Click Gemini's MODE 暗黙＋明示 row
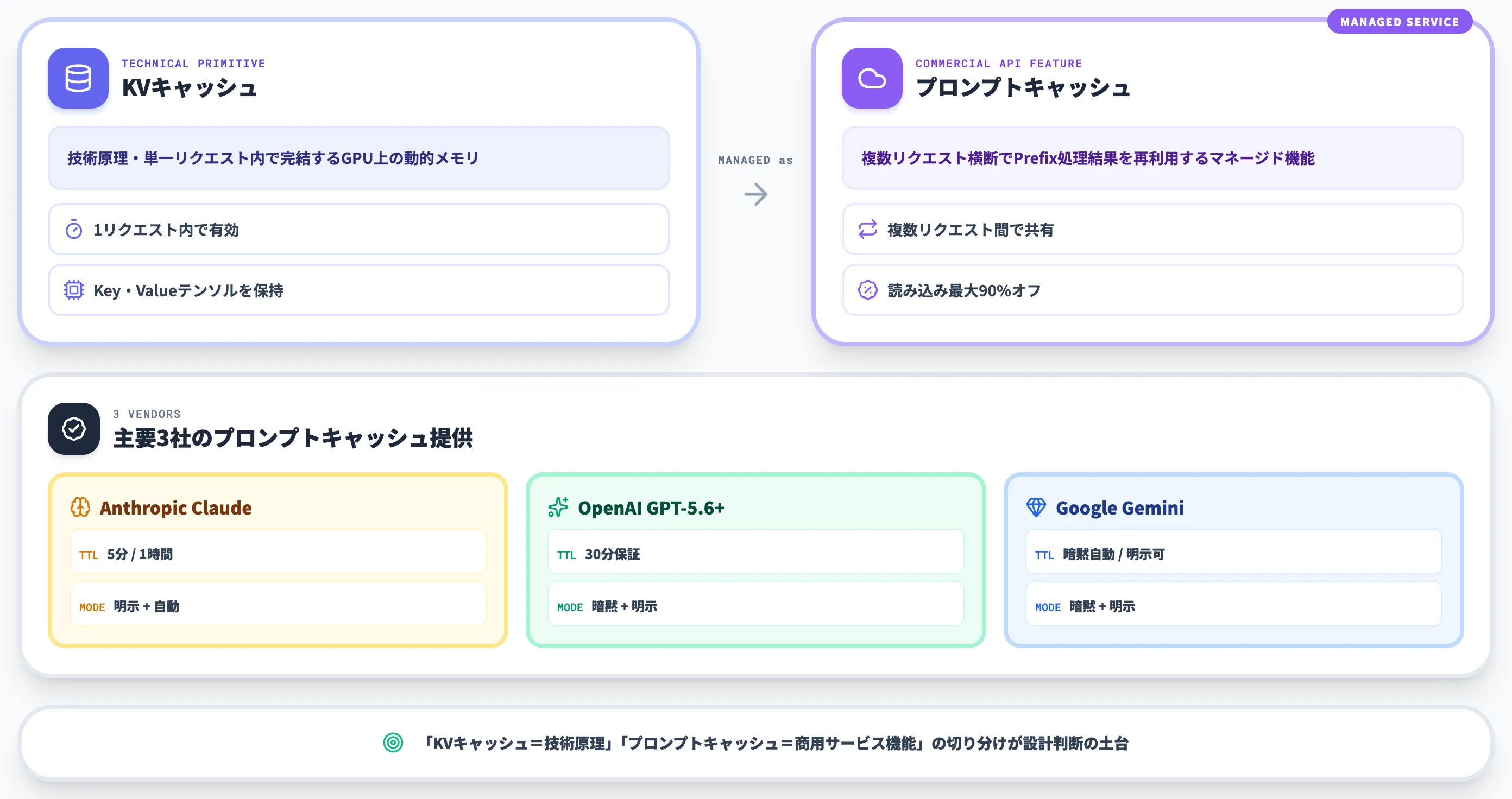Screen dimensions: 1512x799 click(1233, 604)
